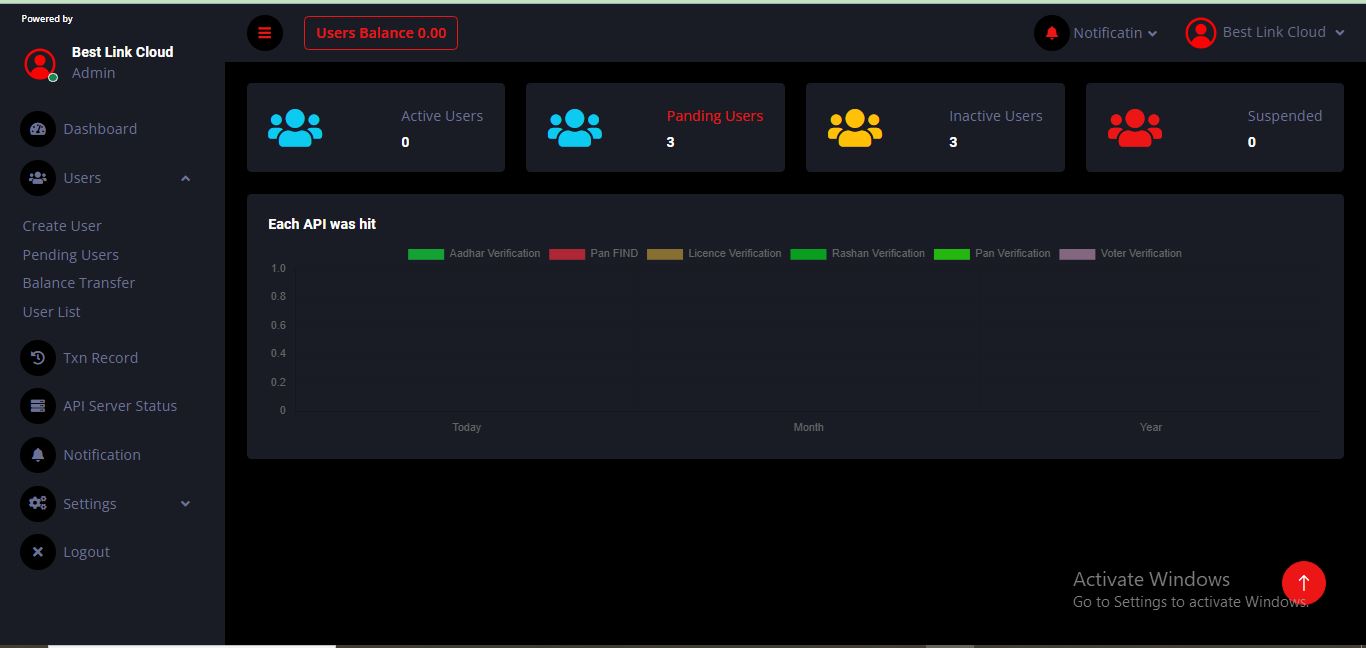This screenshot has width=1366, height=648.
Task: Toggle Voter Verification legend series
Action: pos(1120,254)
